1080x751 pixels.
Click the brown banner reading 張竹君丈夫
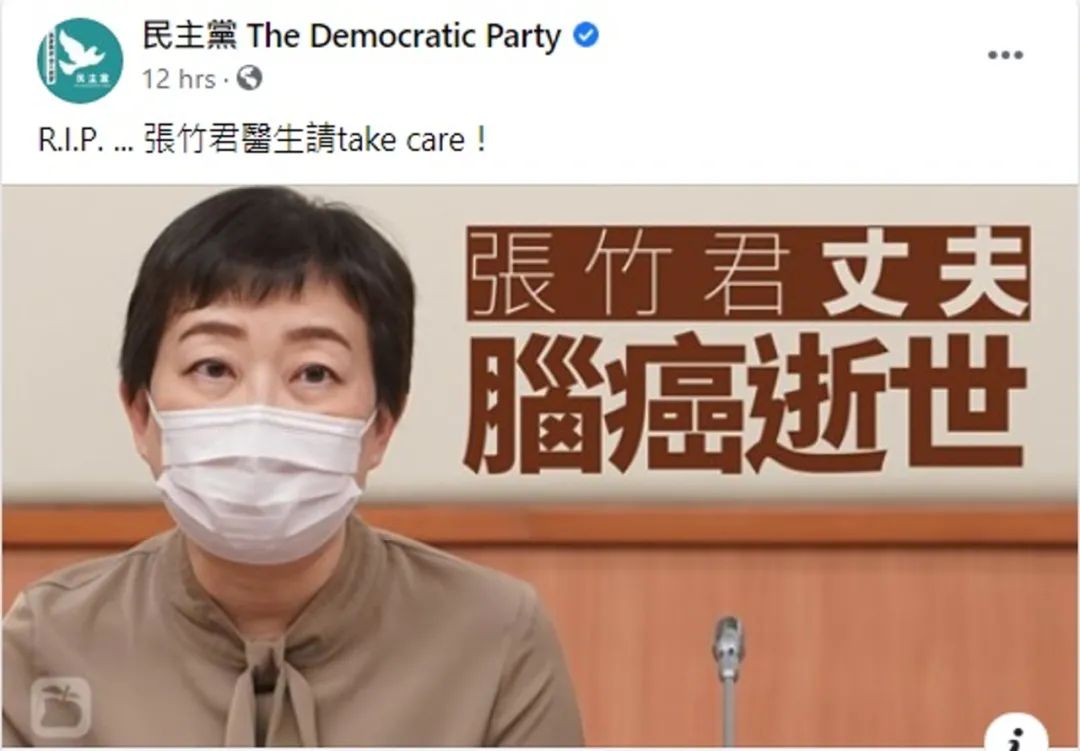tap(749, 273)
